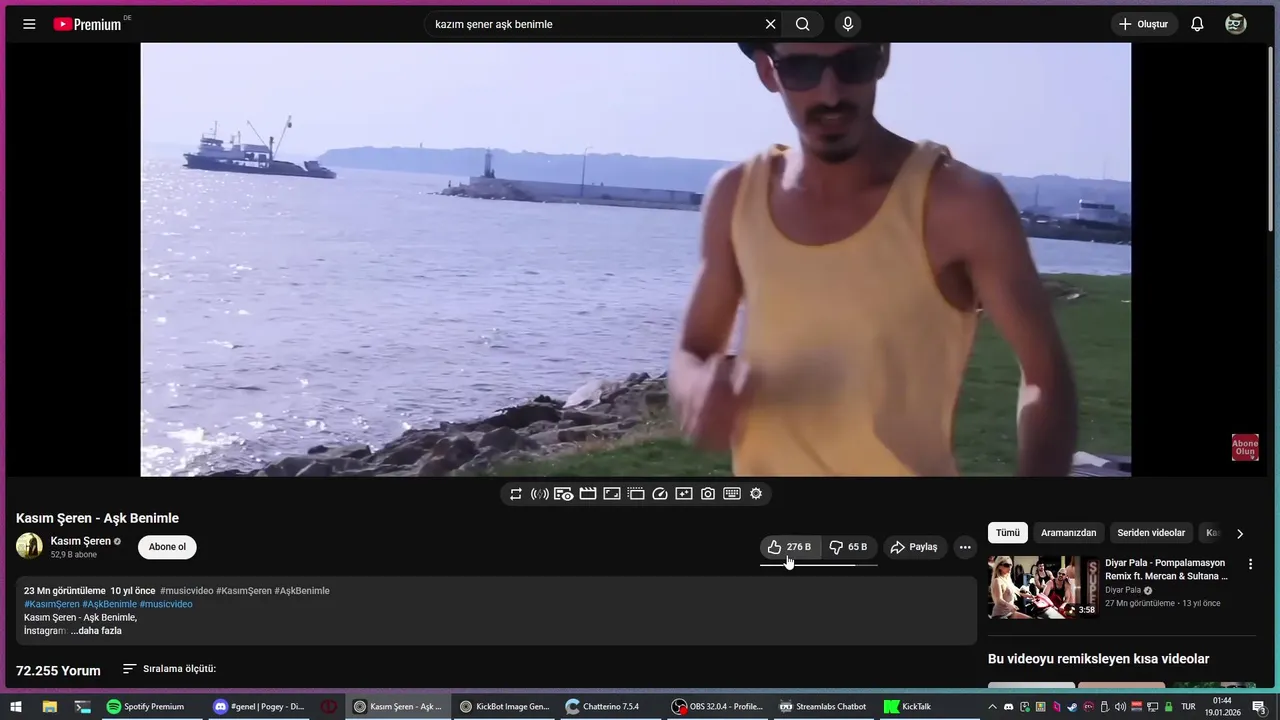The image size is (1280, 720).
Task: Click the Abone Olun watermark on video
Action: (1245, 447)
